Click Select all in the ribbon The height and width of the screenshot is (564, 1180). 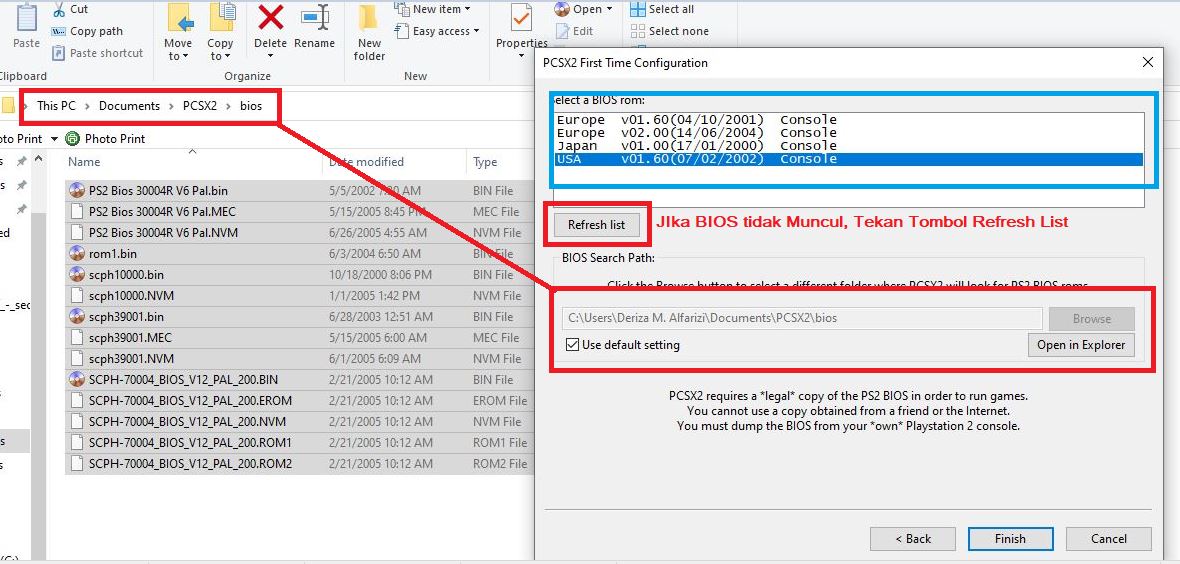(662, 9)
